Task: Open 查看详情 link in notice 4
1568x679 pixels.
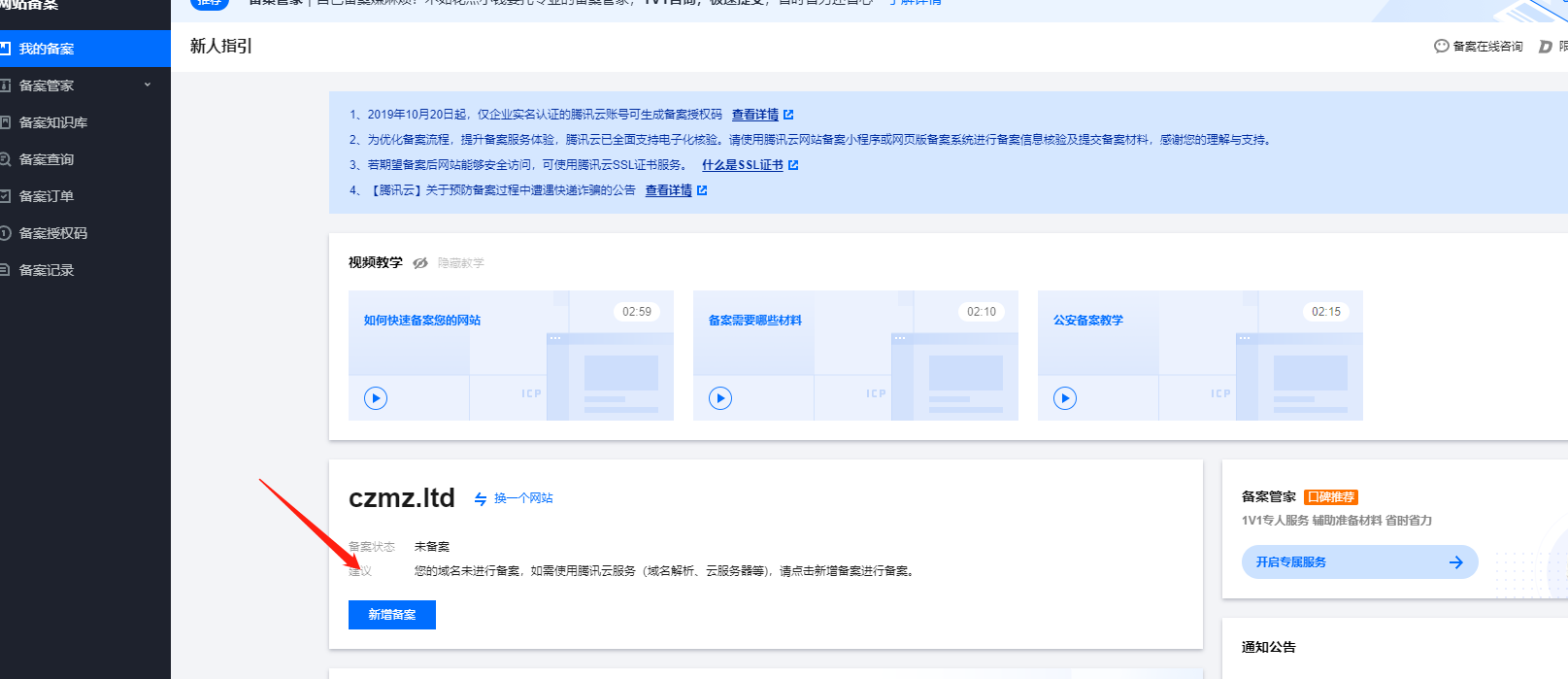Action: click(x=669, y=190)
